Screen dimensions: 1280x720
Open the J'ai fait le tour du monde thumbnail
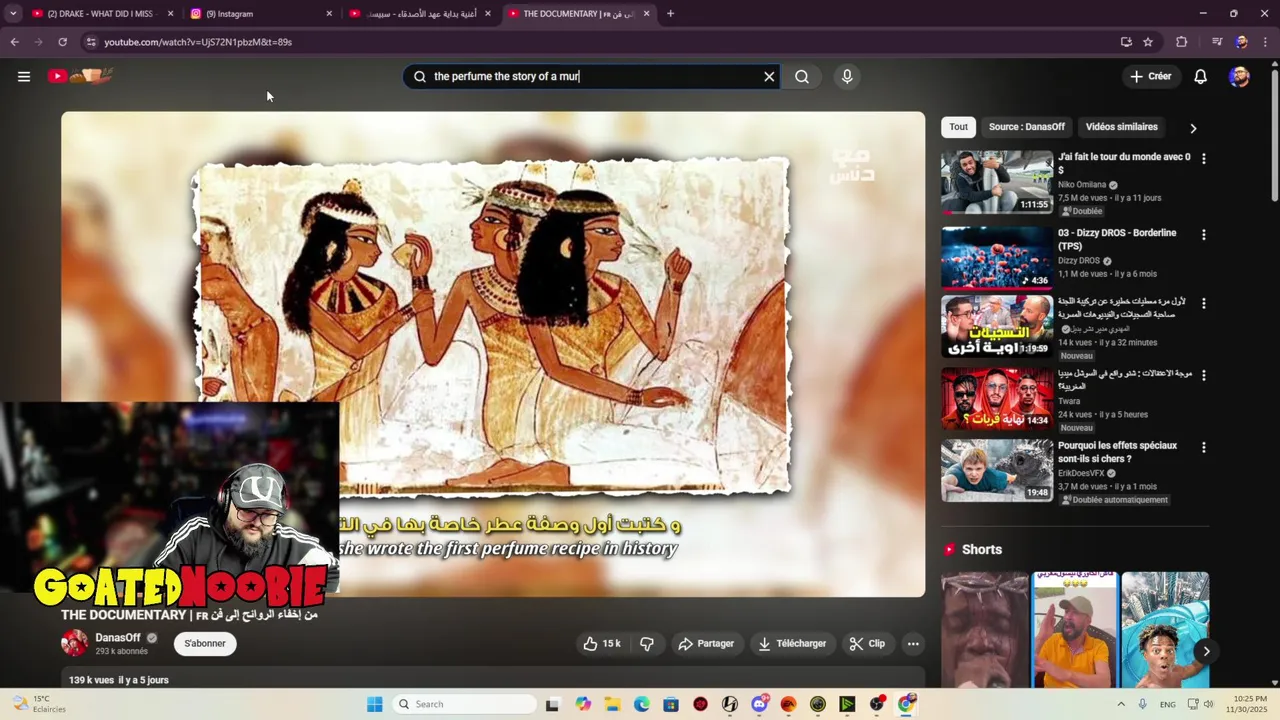coord(997,182)
